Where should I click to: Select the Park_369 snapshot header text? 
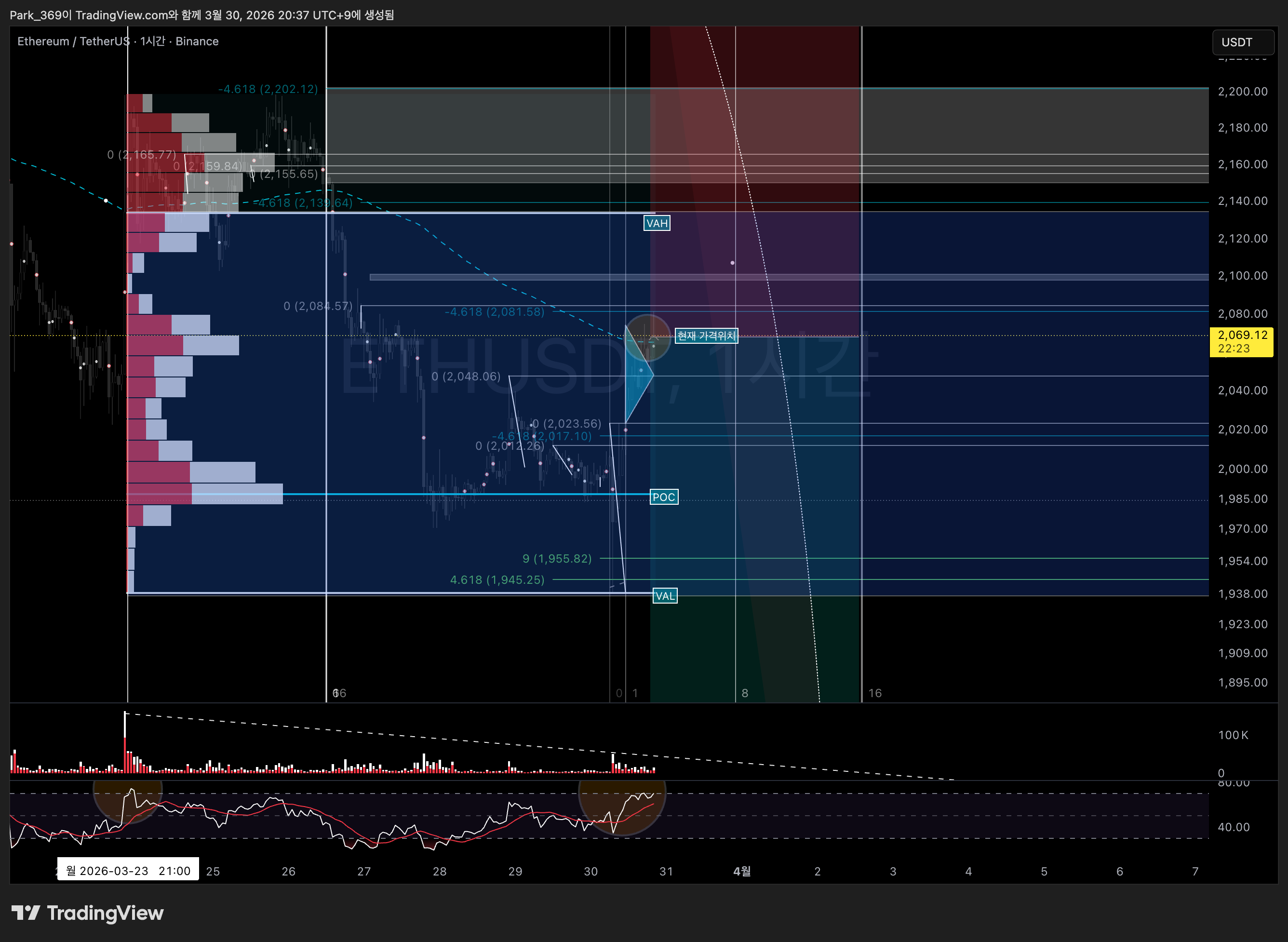tap(202, 15)
